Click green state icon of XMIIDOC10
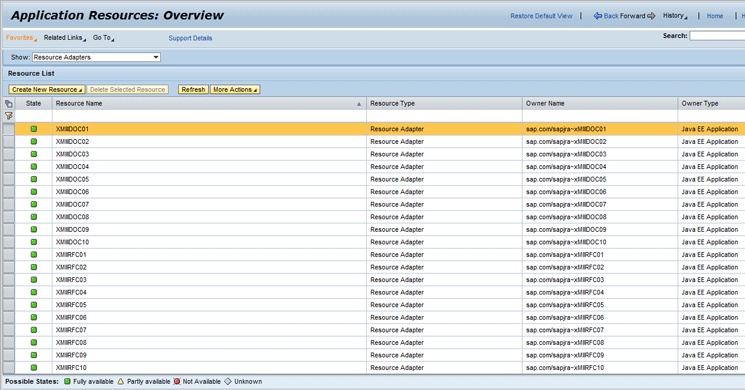This screenshot has height=390, width=745. 34,242
